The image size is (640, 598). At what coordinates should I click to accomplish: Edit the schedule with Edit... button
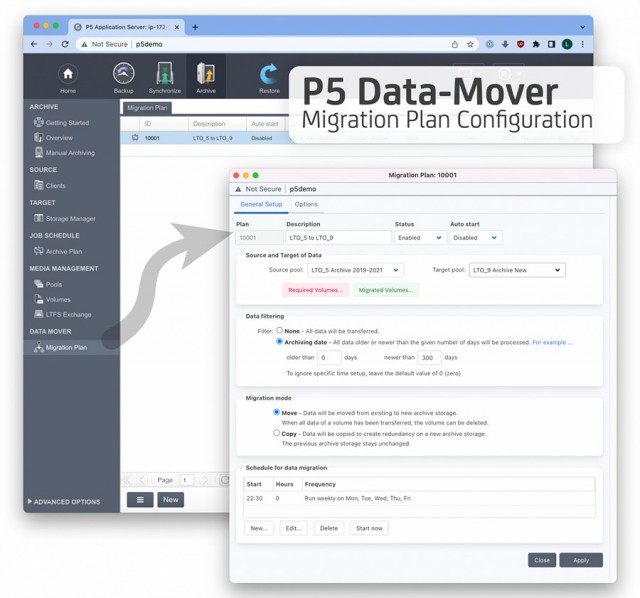(x=293, y=528)
